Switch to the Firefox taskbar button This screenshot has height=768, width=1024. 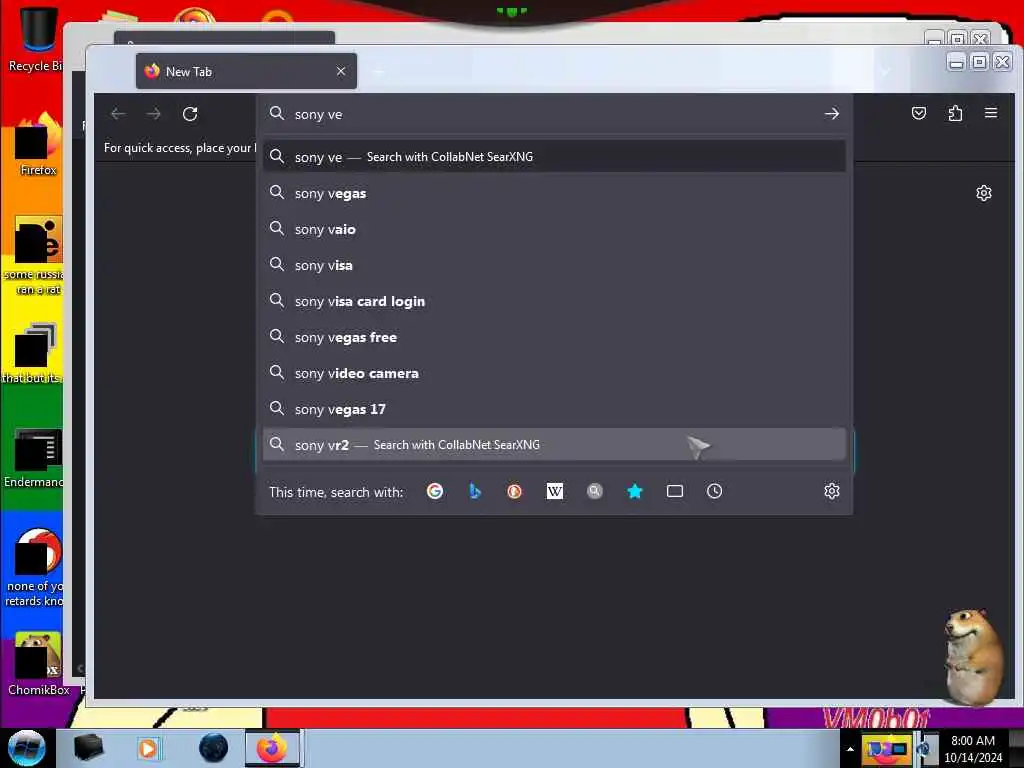pyautogui.click(x=272, y=748)
